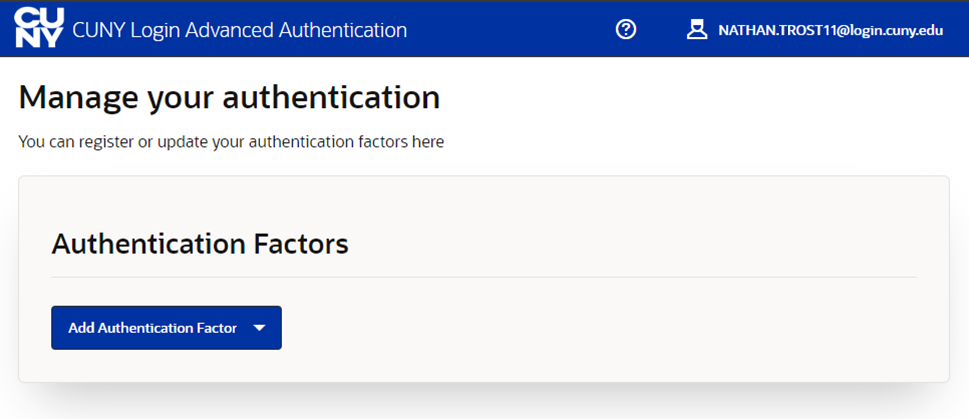Open help via question mark icon

coord(626,30)
